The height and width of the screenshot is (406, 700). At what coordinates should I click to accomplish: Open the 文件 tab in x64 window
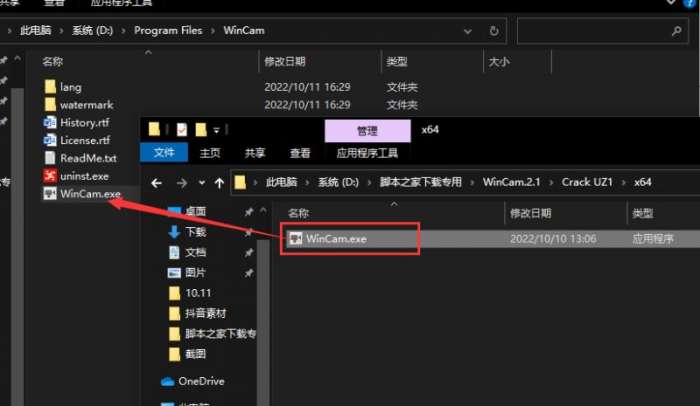[x=164, y=153]
